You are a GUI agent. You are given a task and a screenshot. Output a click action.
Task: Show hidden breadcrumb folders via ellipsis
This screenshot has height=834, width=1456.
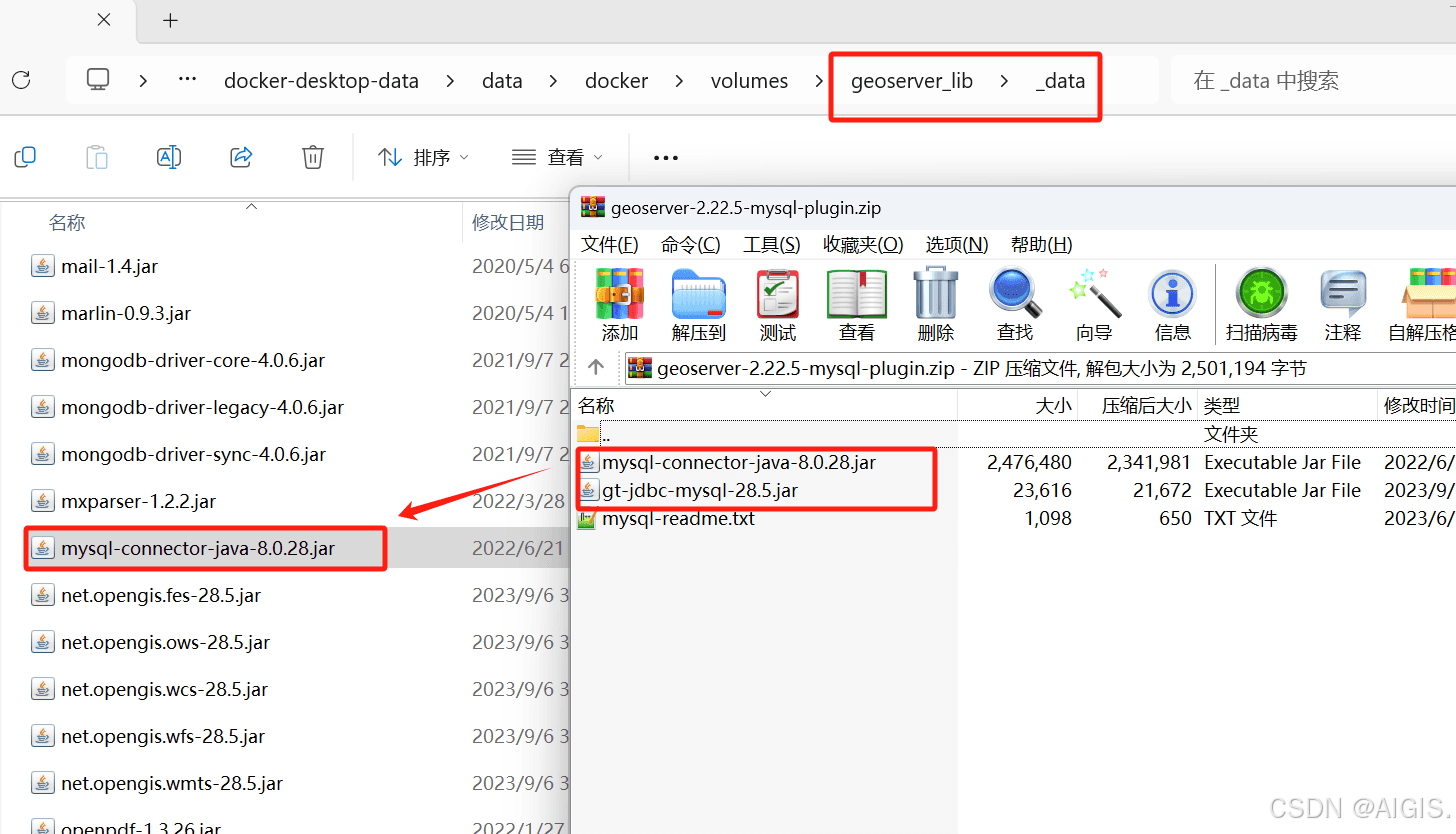tap(187, 80)
